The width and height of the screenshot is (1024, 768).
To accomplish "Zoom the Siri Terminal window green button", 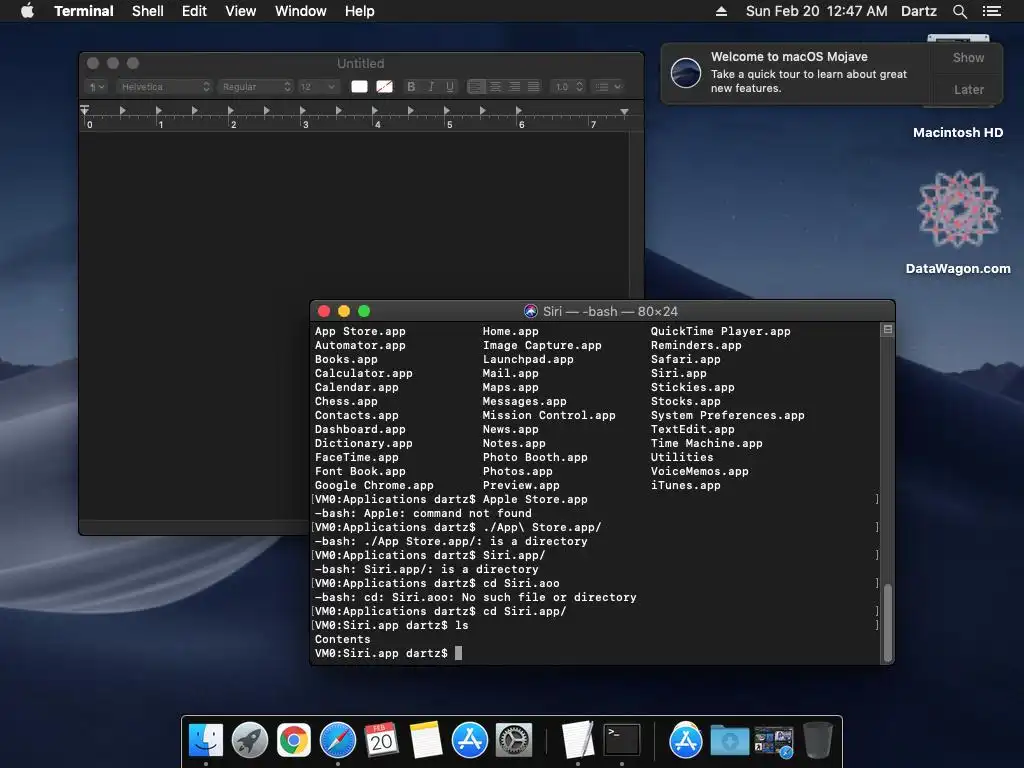I will coord(364,312).
